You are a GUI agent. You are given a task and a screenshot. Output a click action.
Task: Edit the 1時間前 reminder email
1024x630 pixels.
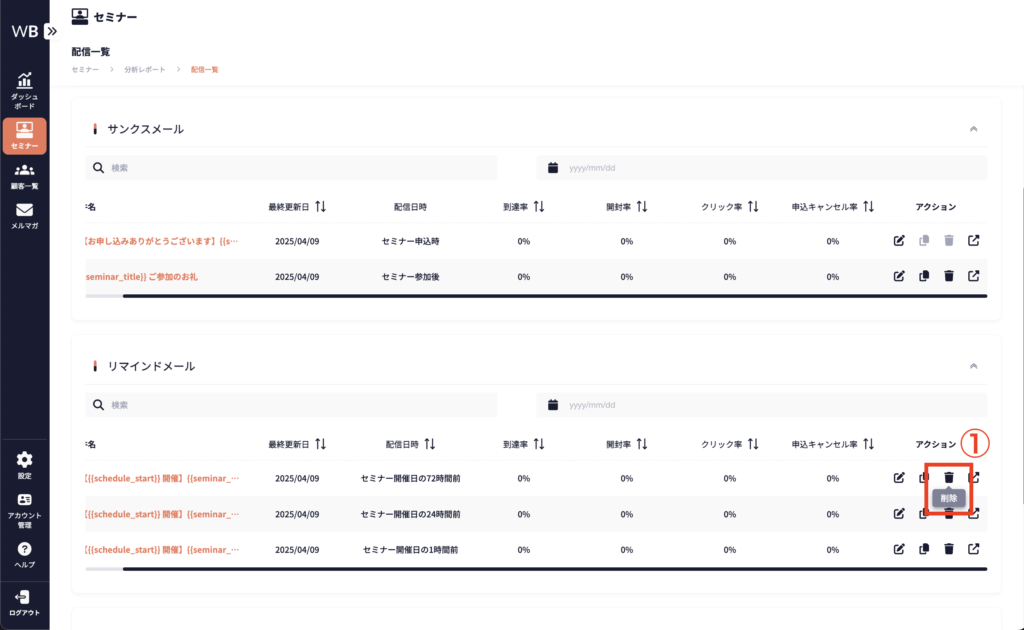(x=899, y=549)
